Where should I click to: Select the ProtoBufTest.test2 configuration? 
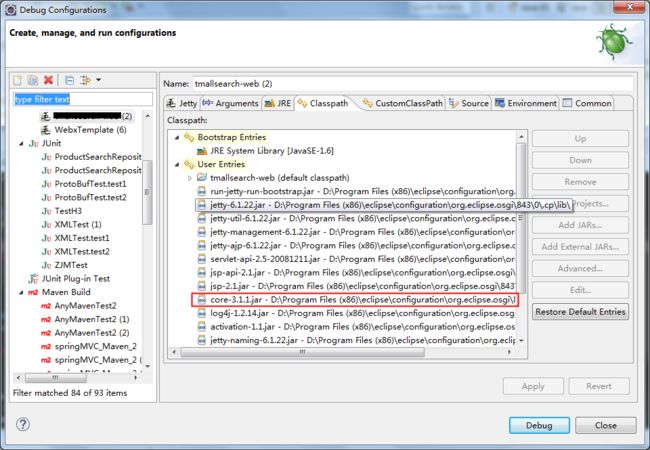pyautogui.click(x=90, y=197)
